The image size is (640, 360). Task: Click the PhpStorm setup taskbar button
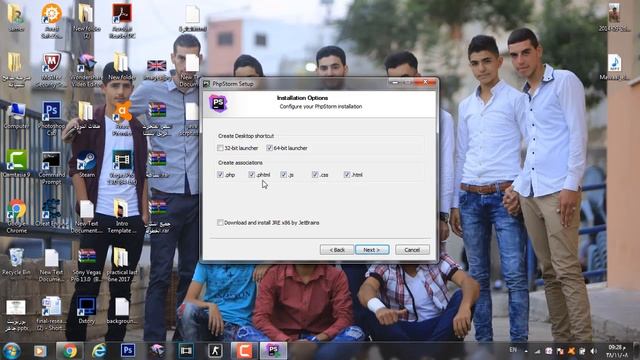click(x=273, y=351)
